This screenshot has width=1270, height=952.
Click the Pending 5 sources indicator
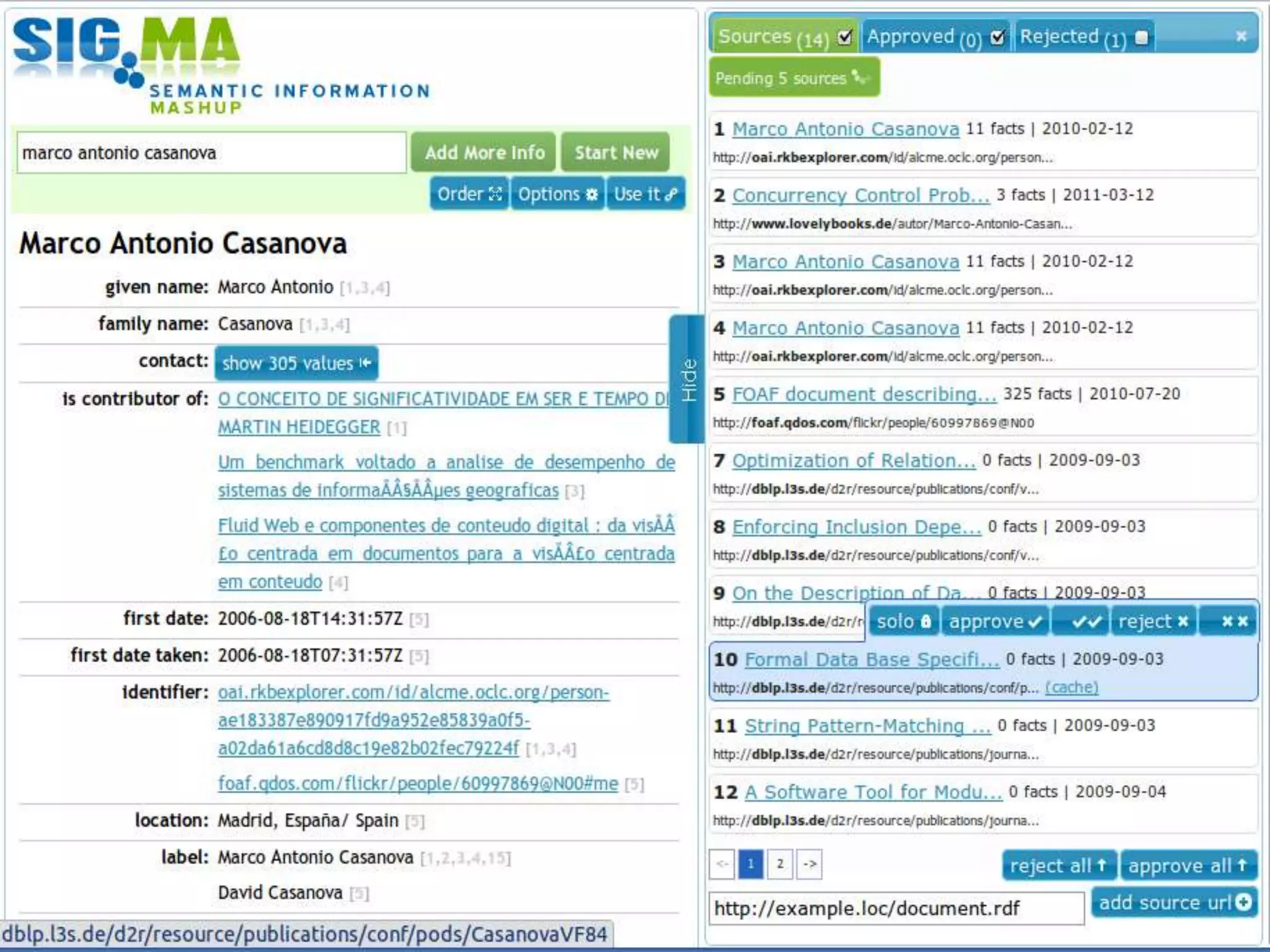tap(793, 78)
